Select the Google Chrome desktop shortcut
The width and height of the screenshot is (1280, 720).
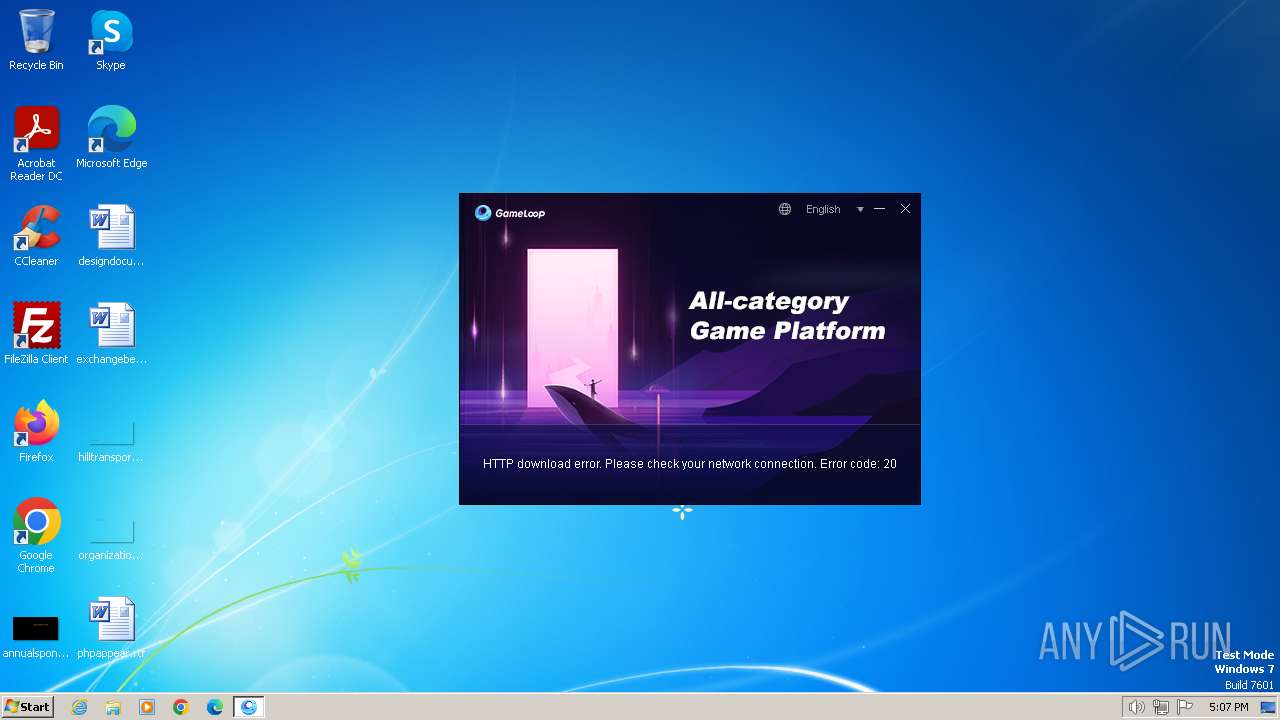tap(36, 536)
